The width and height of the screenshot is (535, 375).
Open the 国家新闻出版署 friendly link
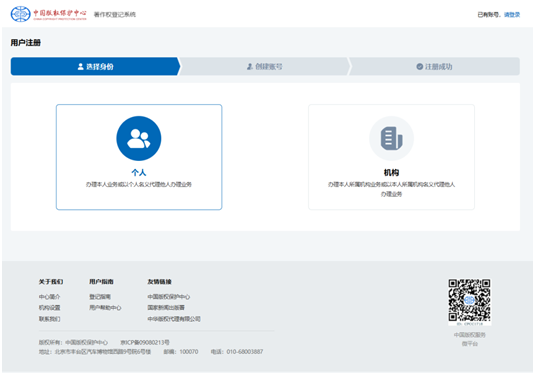point(166,307)
